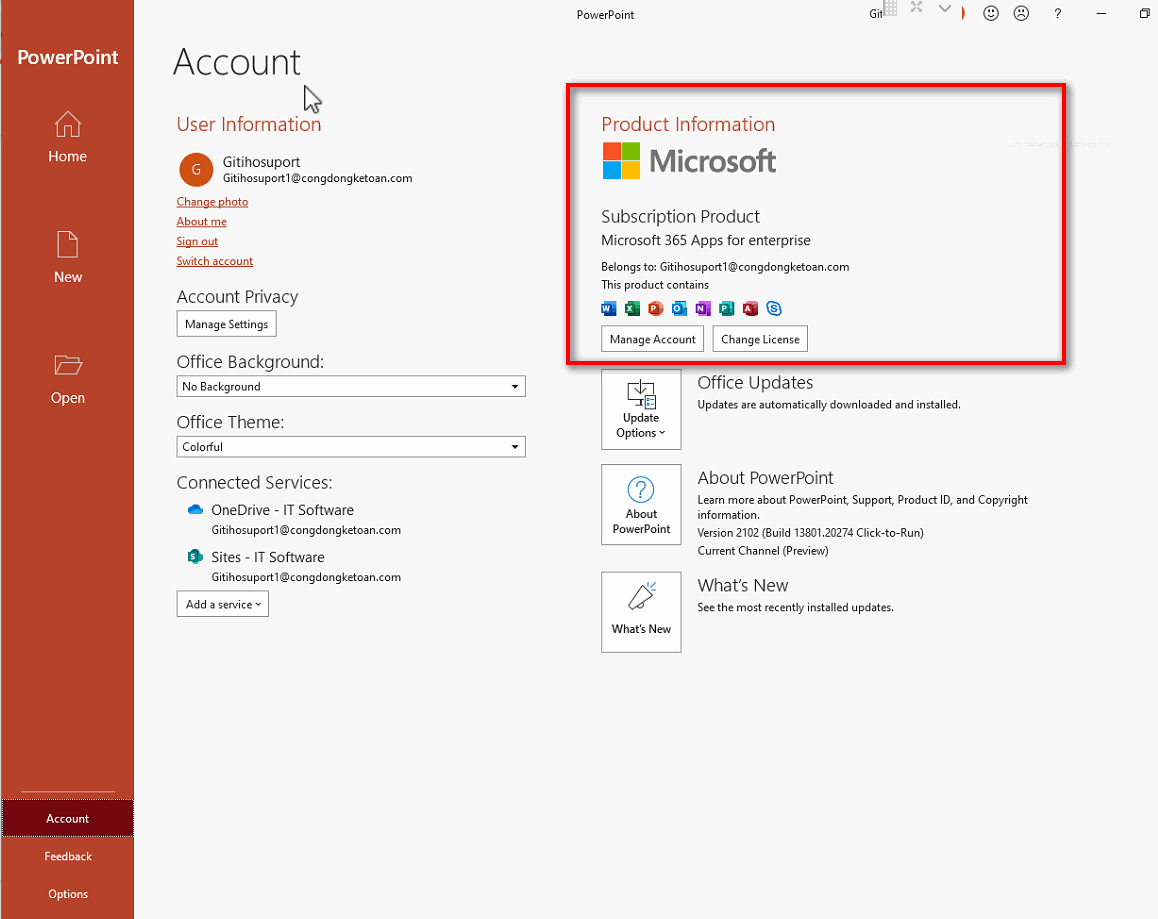
Task: Click the Publisher app icon
Action: pos(727,309)
